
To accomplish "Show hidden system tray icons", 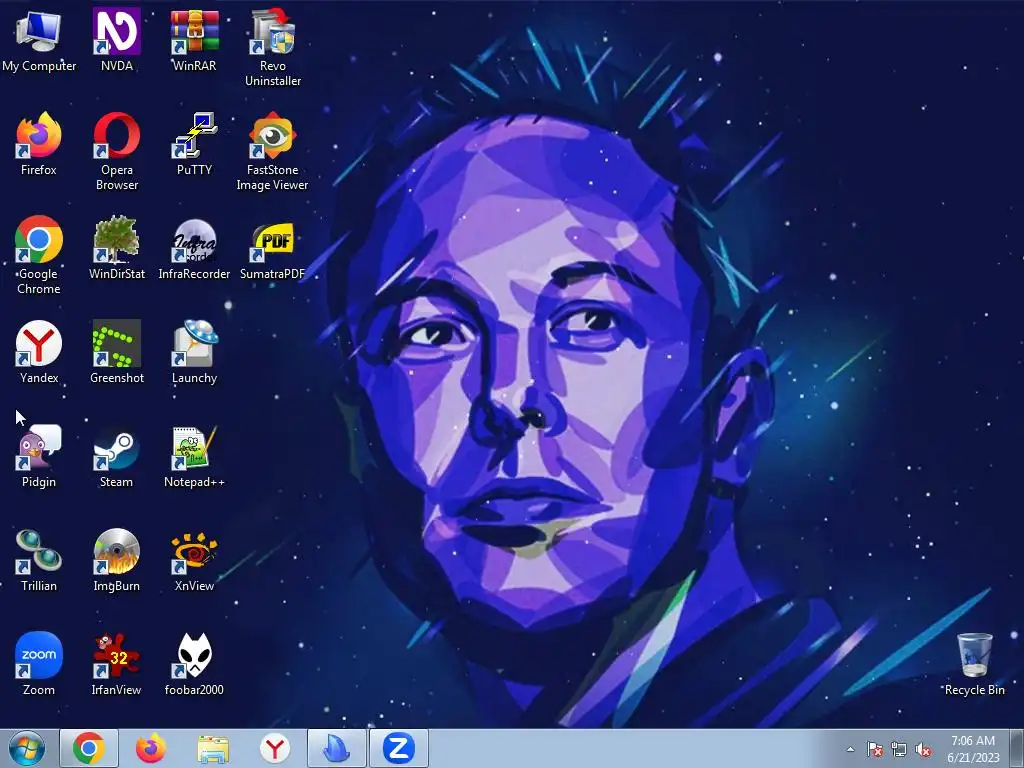I will coord(850,749).
